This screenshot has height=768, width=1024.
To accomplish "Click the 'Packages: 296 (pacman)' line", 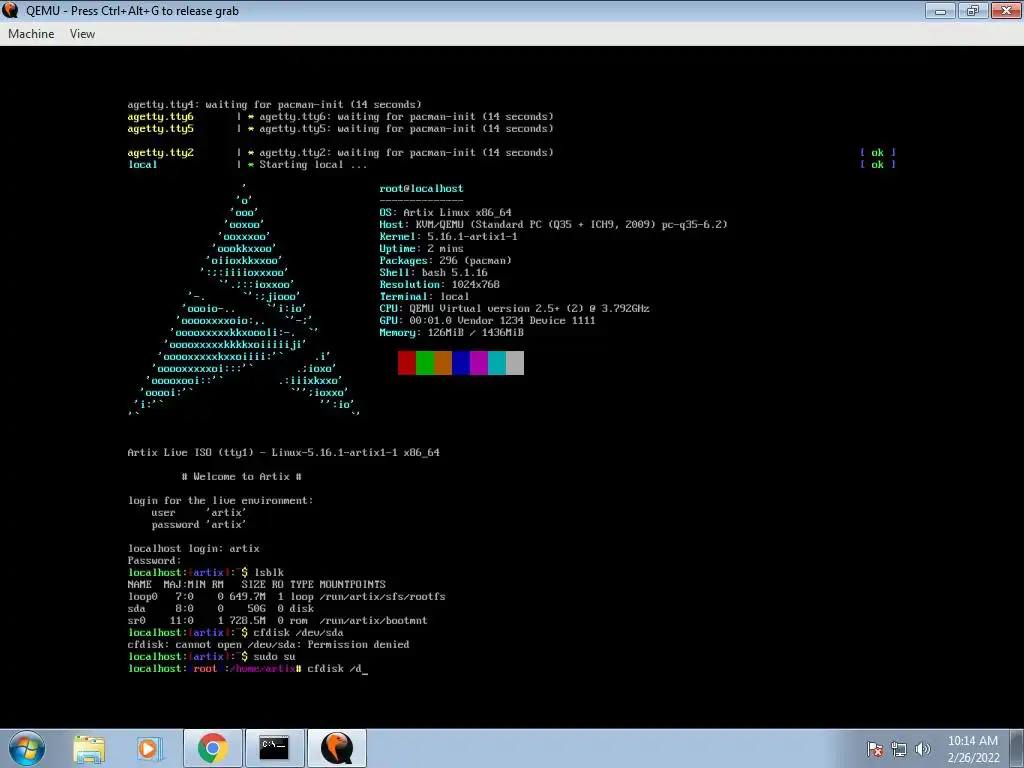I will [445, 261].
